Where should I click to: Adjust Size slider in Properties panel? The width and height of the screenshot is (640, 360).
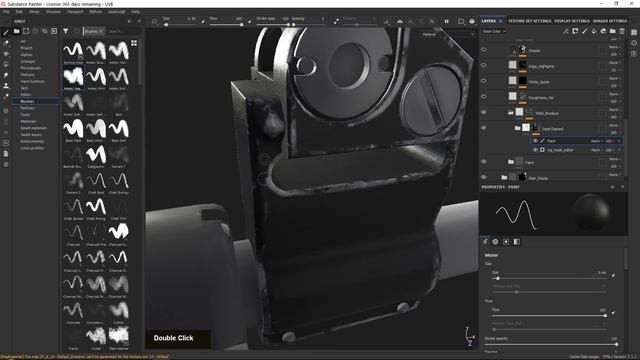(549, 278)
